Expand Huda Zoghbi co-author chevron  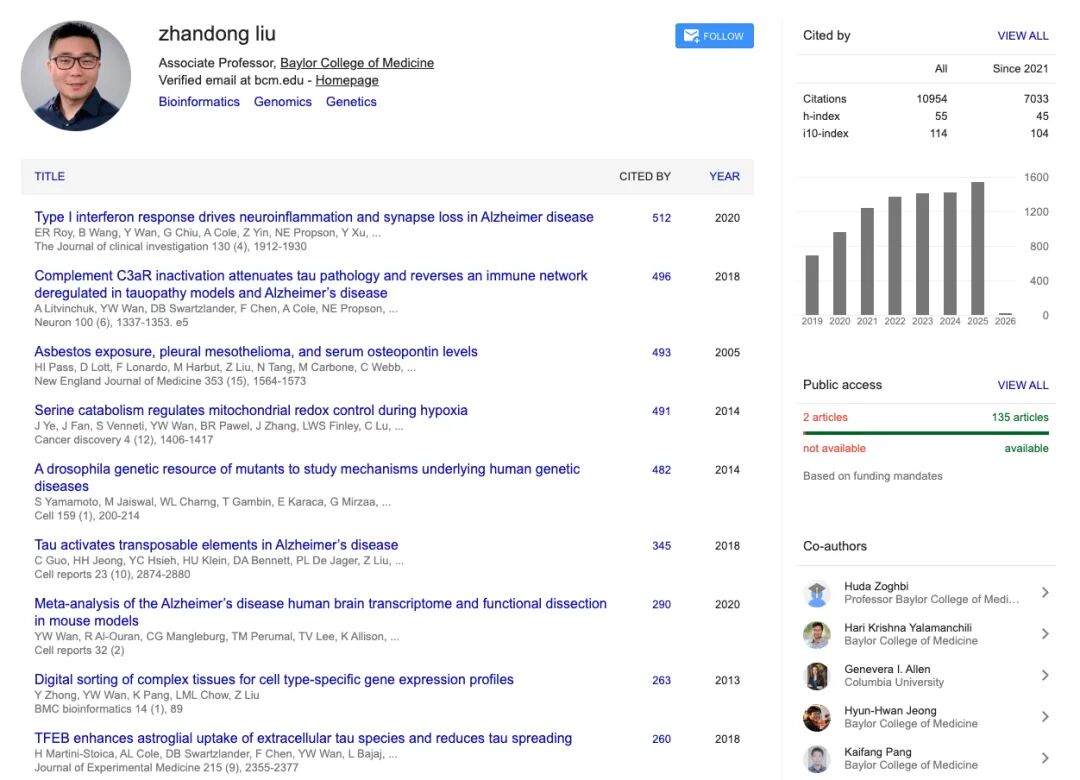(1045, 593)
